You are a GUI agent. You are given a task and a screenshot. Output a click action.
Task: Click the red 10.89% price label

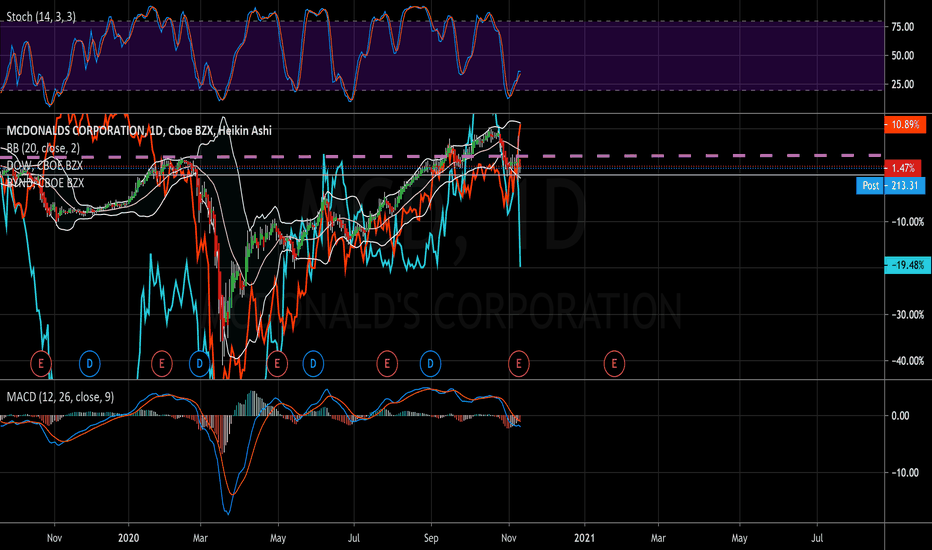pyautogui.click(x=905, y=124)
